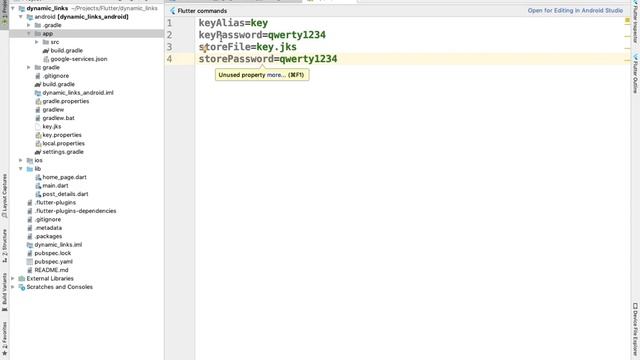The height and width of the screenshot is (360, 640).
Task: Select key.jks file
Action: 51,127
